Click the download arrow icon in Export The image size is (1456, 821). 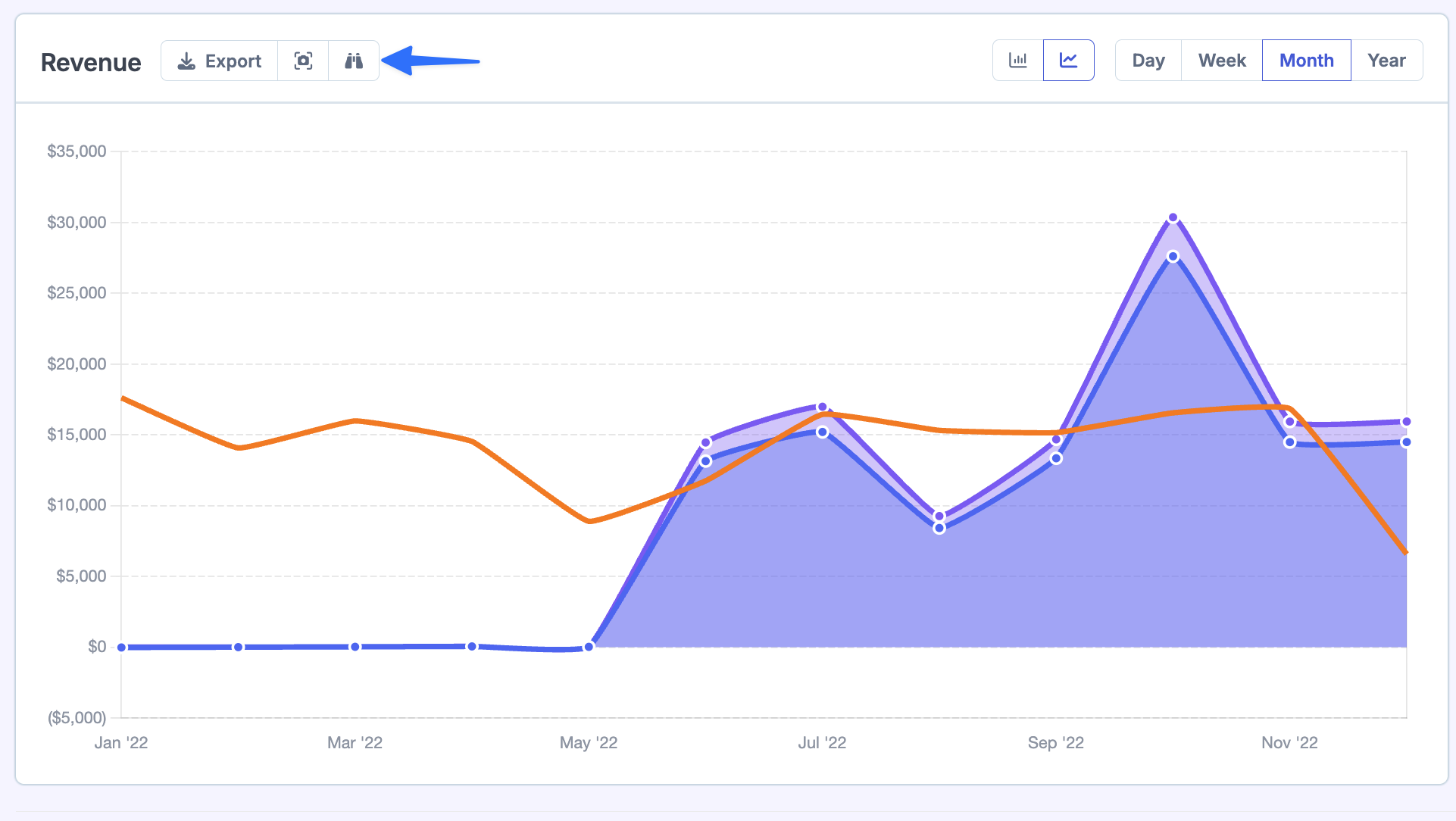pos(186,61)
